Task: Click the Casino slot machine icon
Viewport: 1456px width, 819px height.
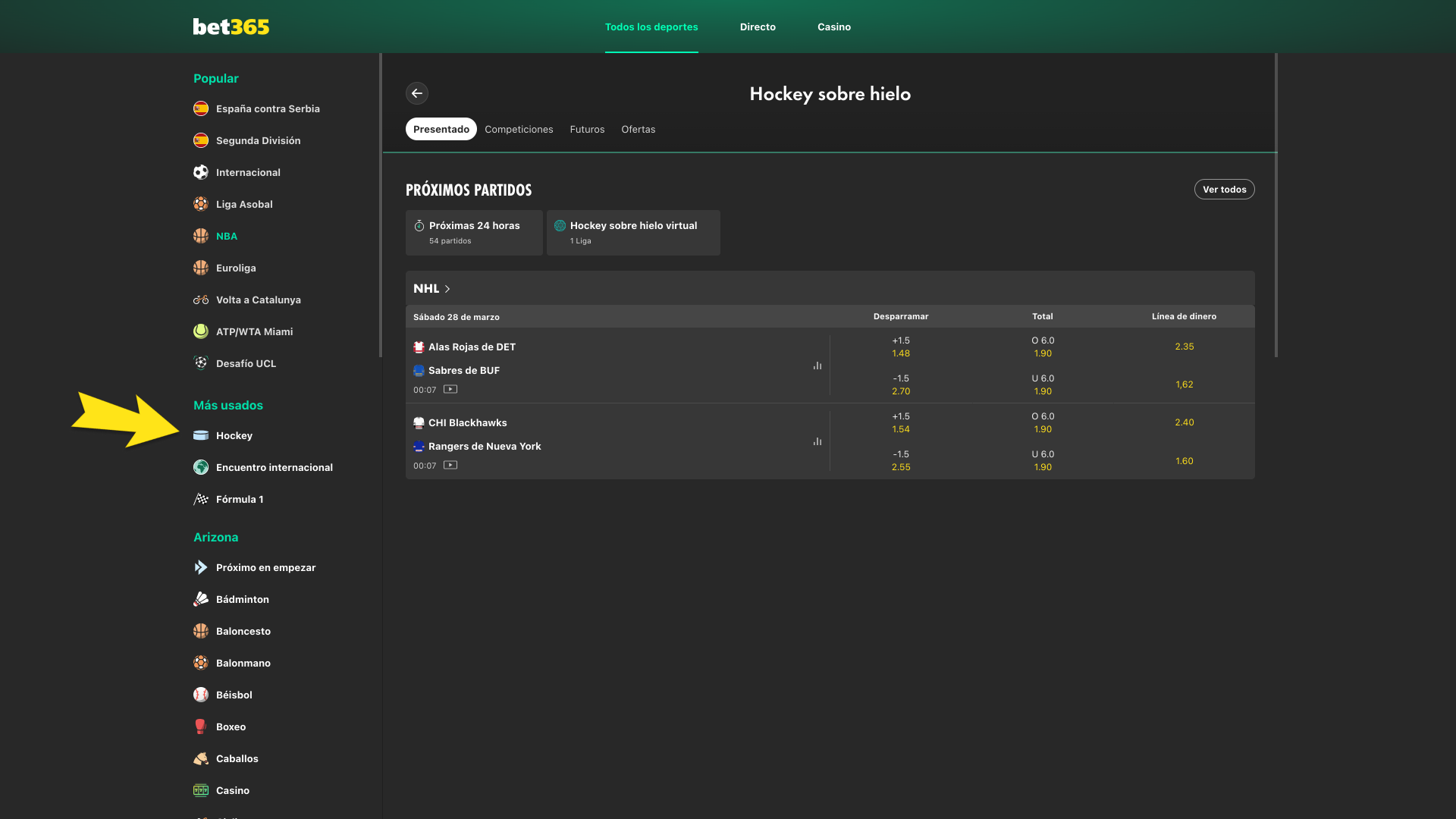Action: click(201, 790)
